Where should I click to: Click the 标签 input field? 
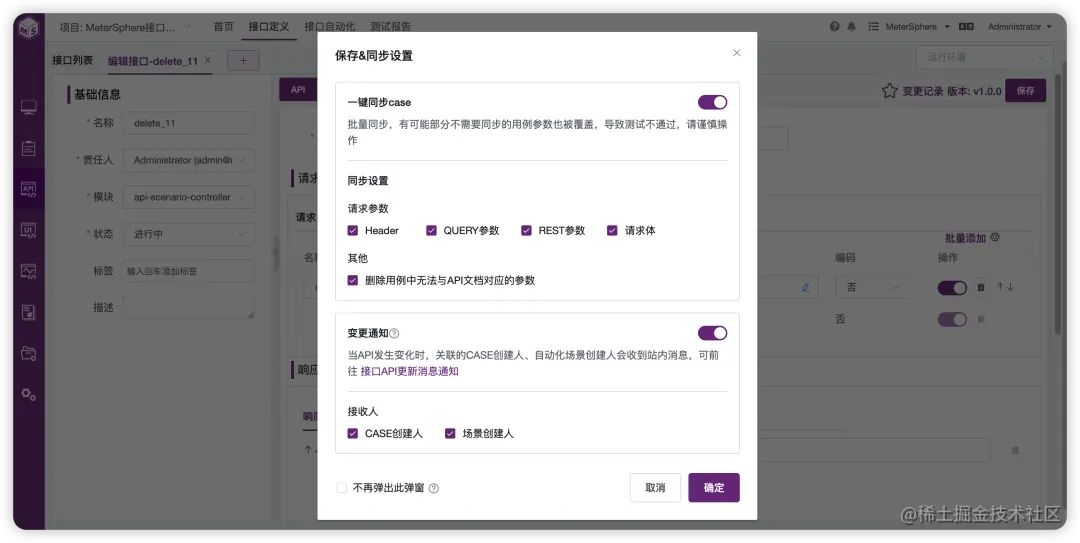189,272
